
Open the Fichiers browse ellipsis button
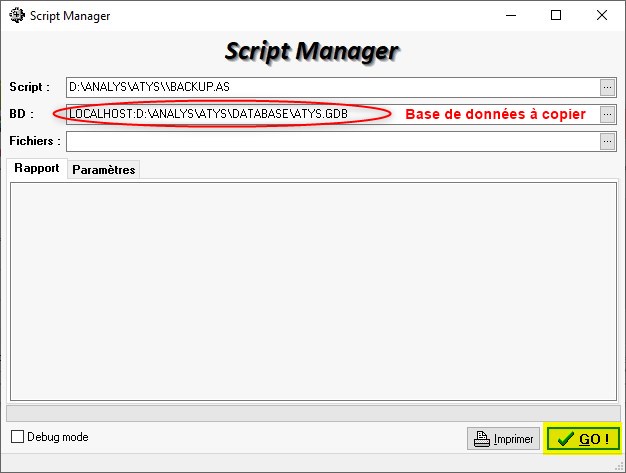607,141
